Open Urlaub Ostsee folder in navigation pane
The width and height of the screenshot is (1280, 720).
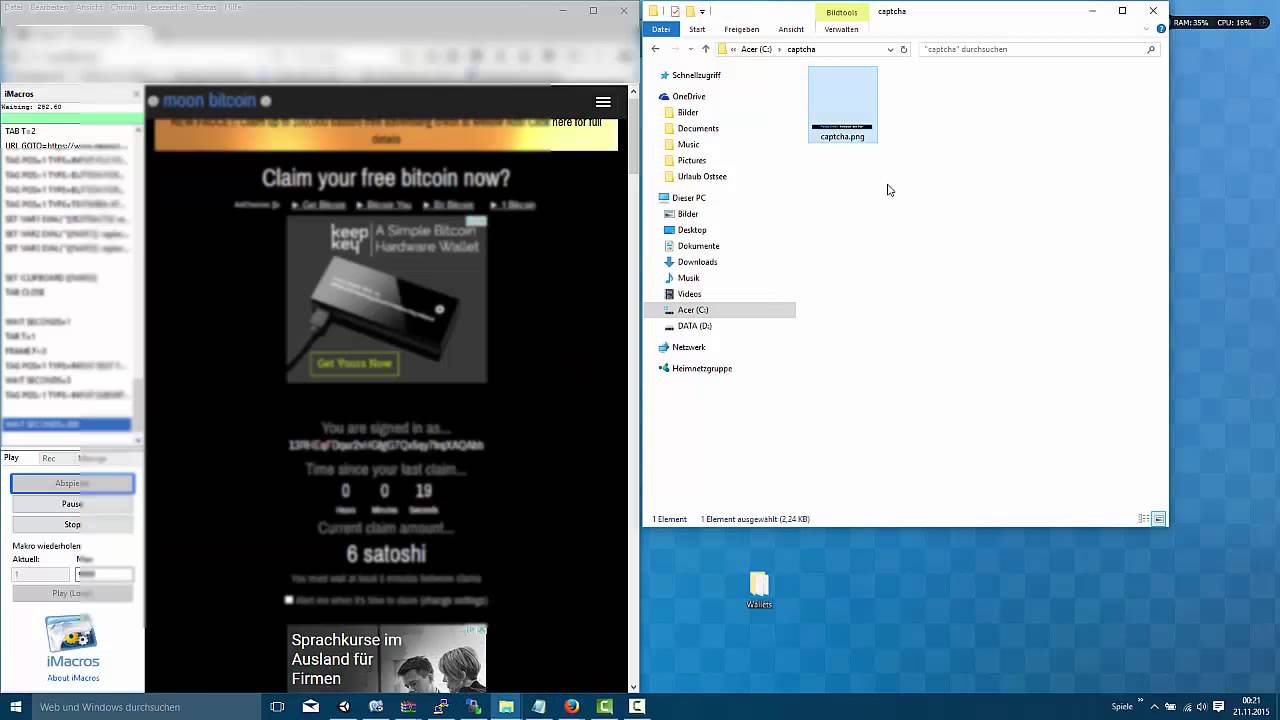(x=702, y=176)
